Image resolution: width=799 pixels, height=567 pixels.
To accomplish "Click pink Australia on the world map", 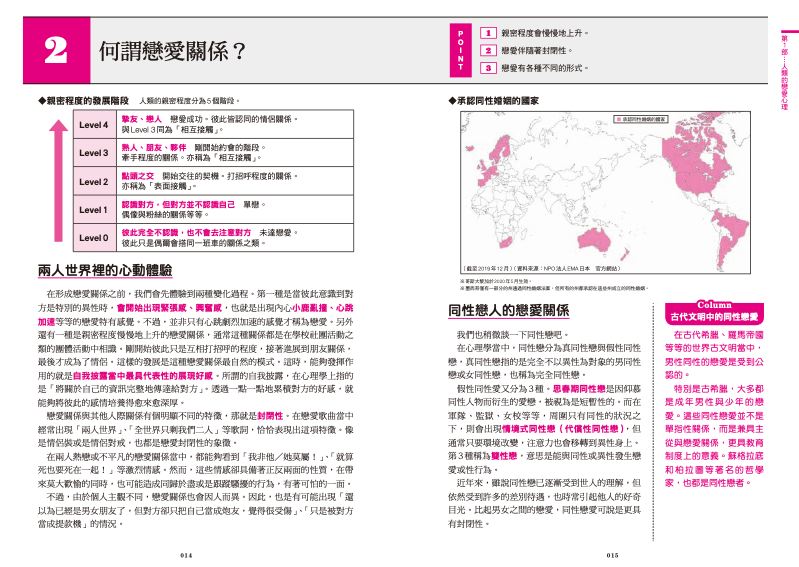I will [594, 238].
